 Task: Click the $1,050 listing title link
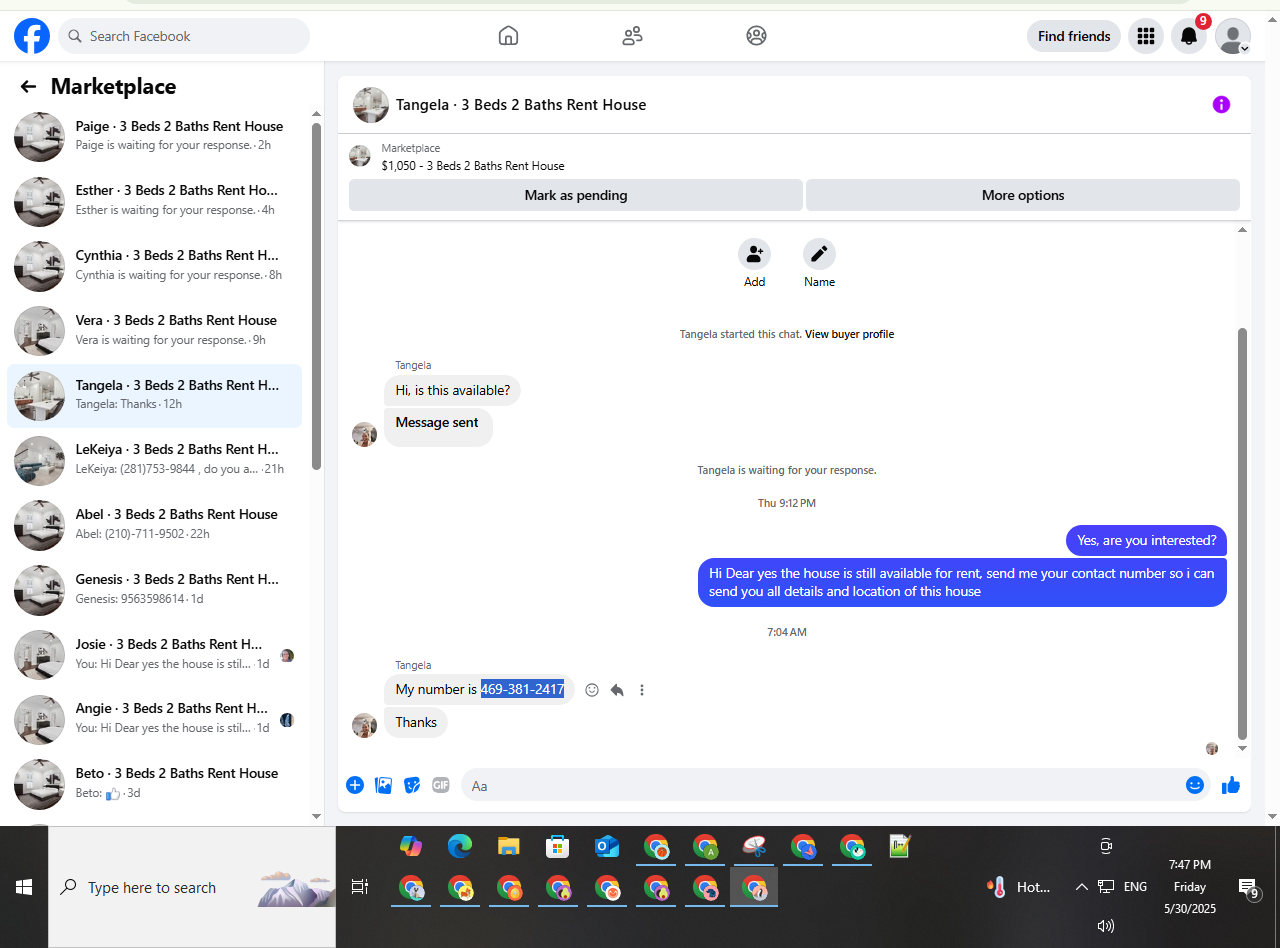[x=473, y=166]
